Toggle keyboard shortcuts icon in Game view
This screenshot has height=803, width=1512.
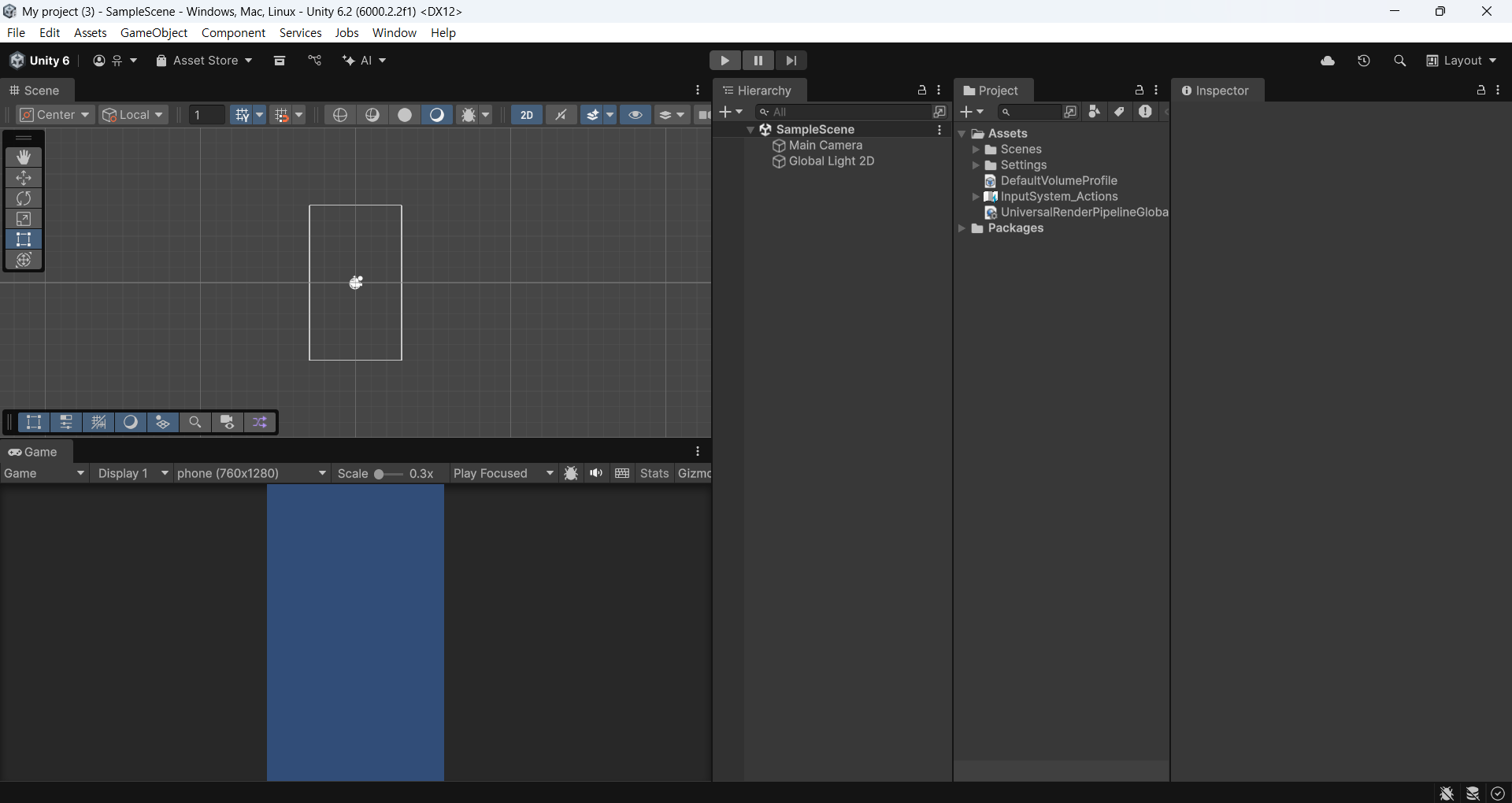coord(622,473)
